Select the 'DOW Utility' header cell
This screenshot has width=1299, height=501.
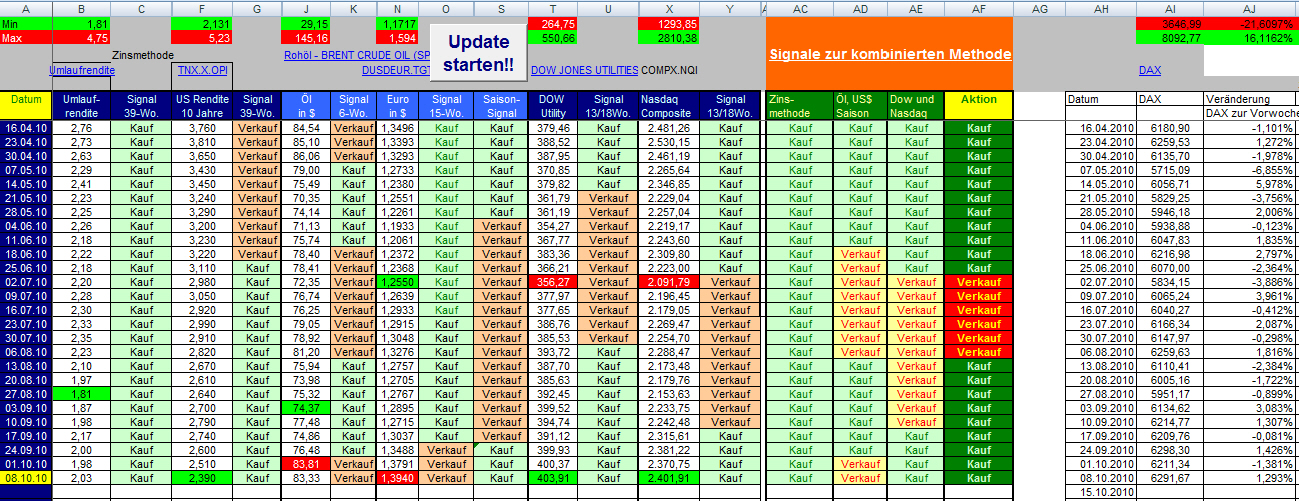click(553, 106)
